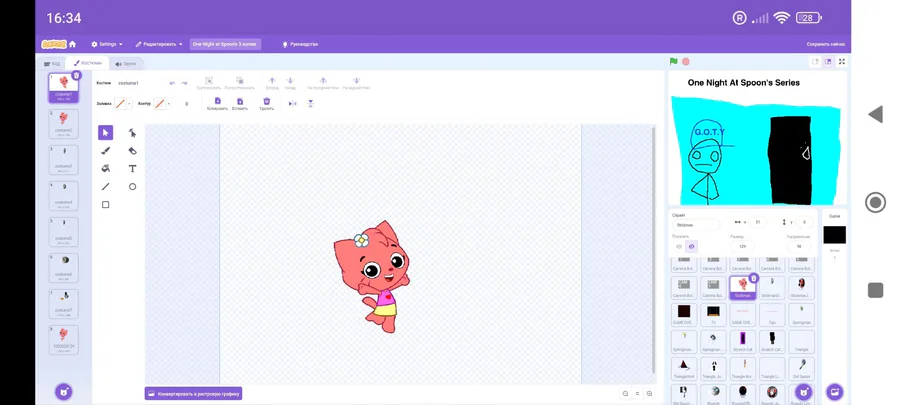The width and height of the screenshot is (900, 405).
Task: Select the stage backdrop thumbnail
Action: (x=835, y=235)
